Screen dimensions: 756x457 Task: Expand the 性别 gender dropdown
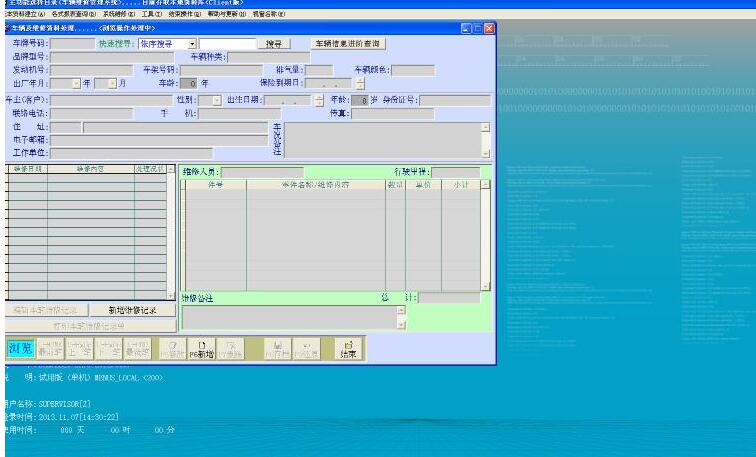[x=217, y=100]
